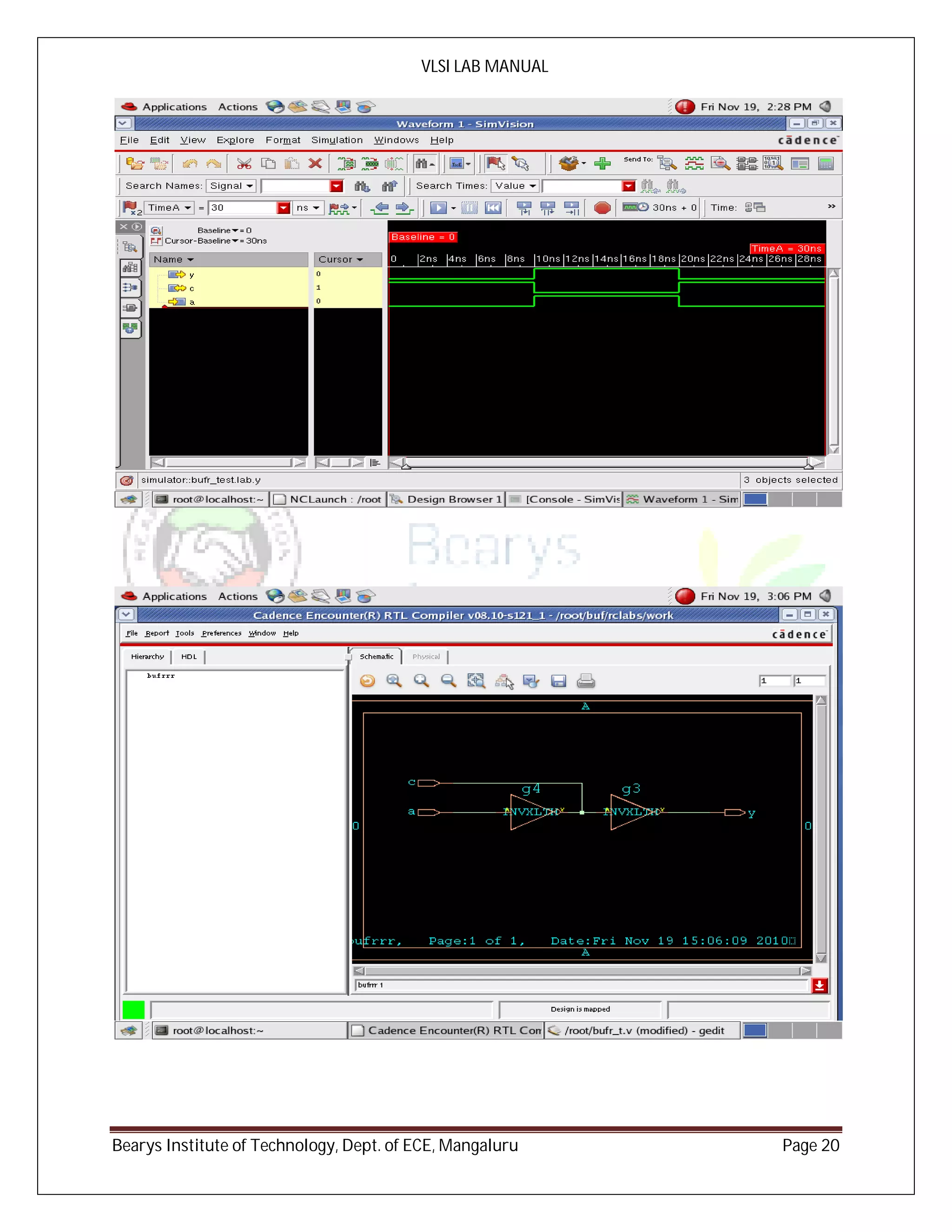
Task: Open the Simulation menu
Action: 337,140
